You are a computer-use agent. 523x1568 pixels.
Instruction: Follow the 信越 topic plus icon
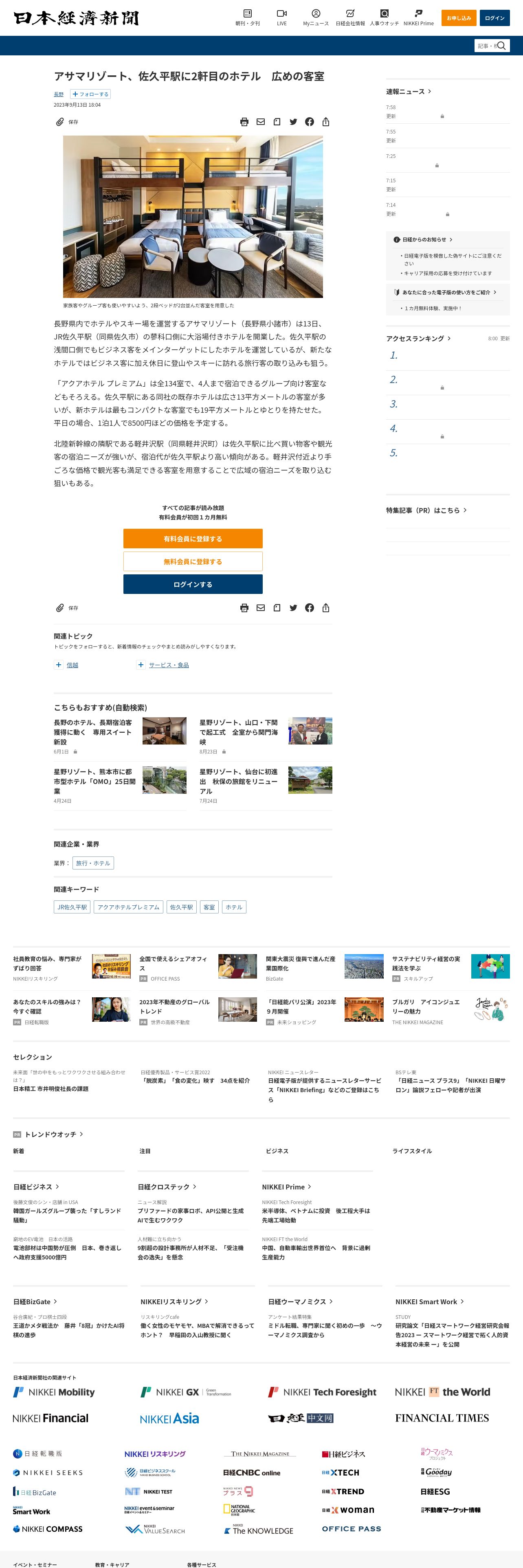click(58, 665)
